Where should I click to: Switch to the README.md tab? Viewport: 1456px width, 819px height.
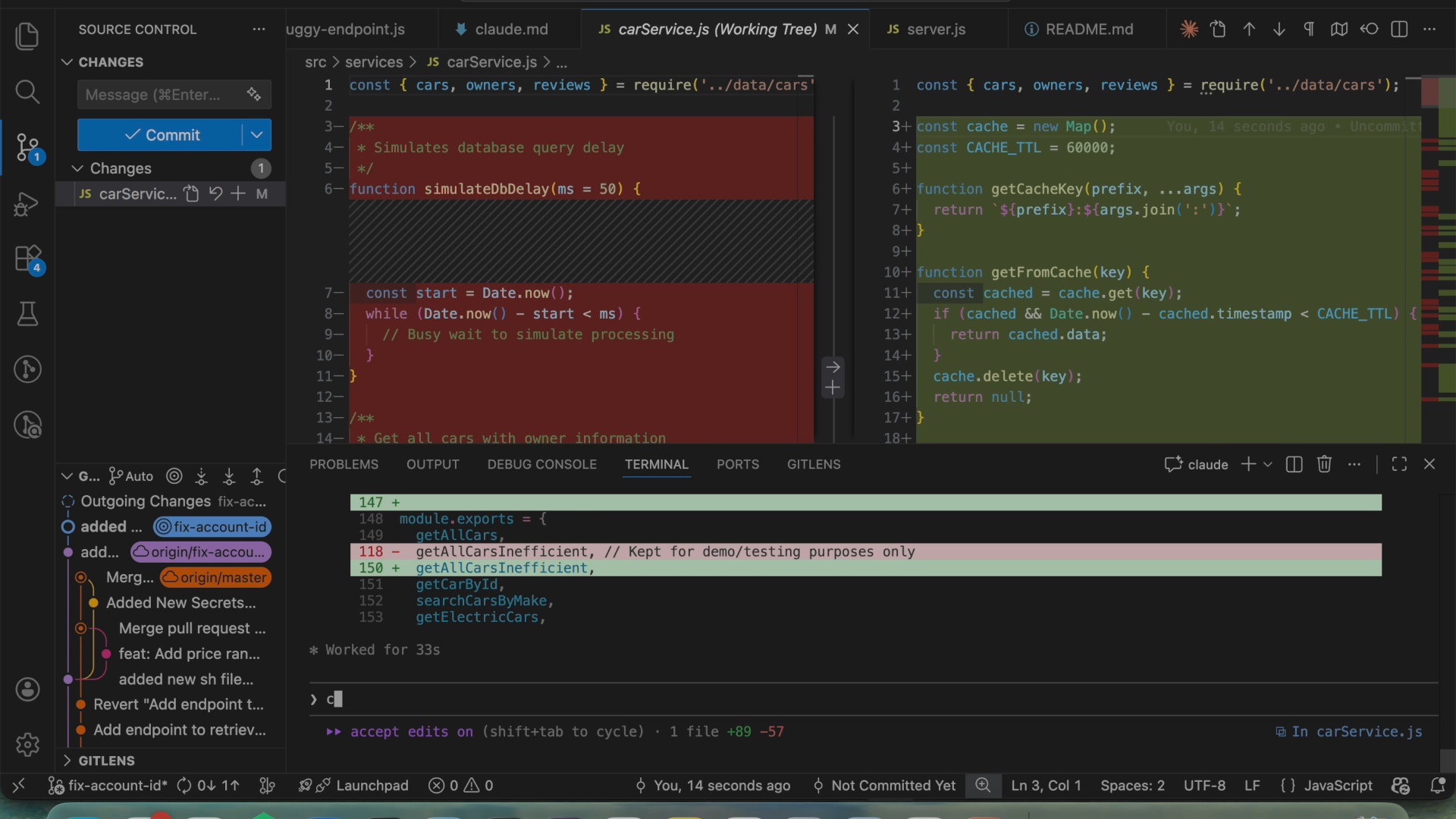click(x=1089, y=30)
